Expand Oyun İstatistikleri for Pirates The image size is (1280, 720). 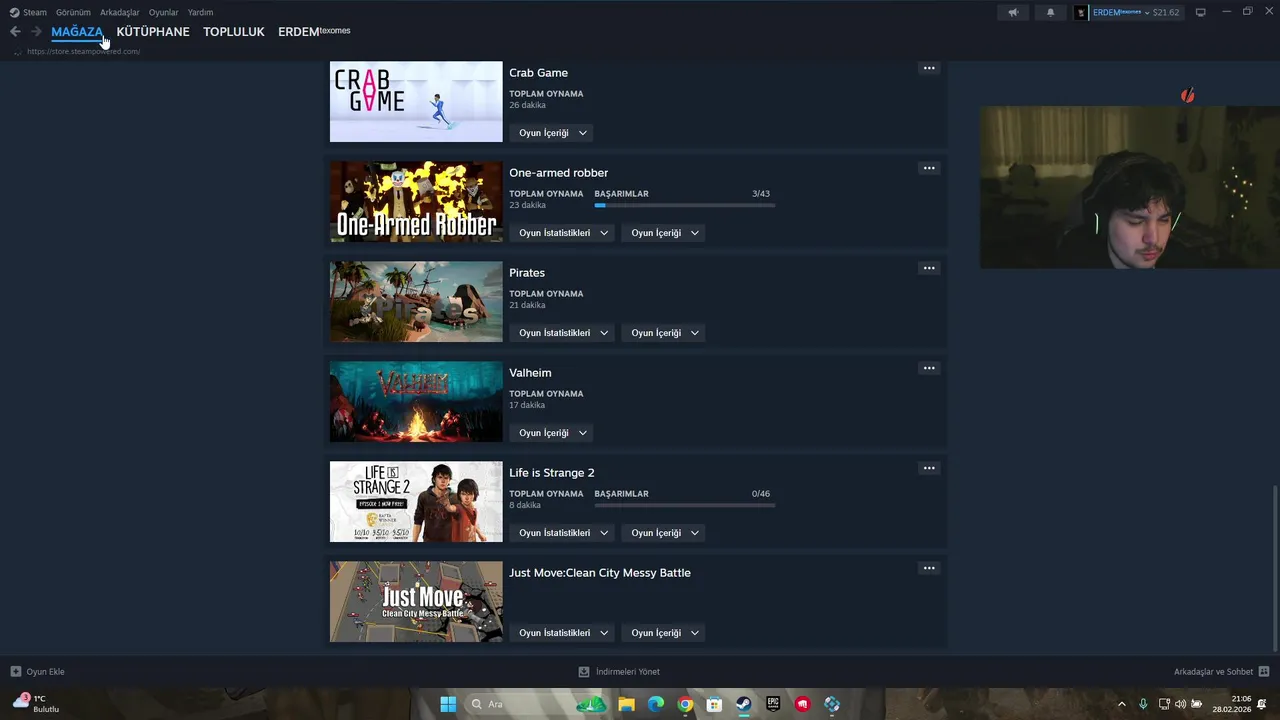pos(563,333)
